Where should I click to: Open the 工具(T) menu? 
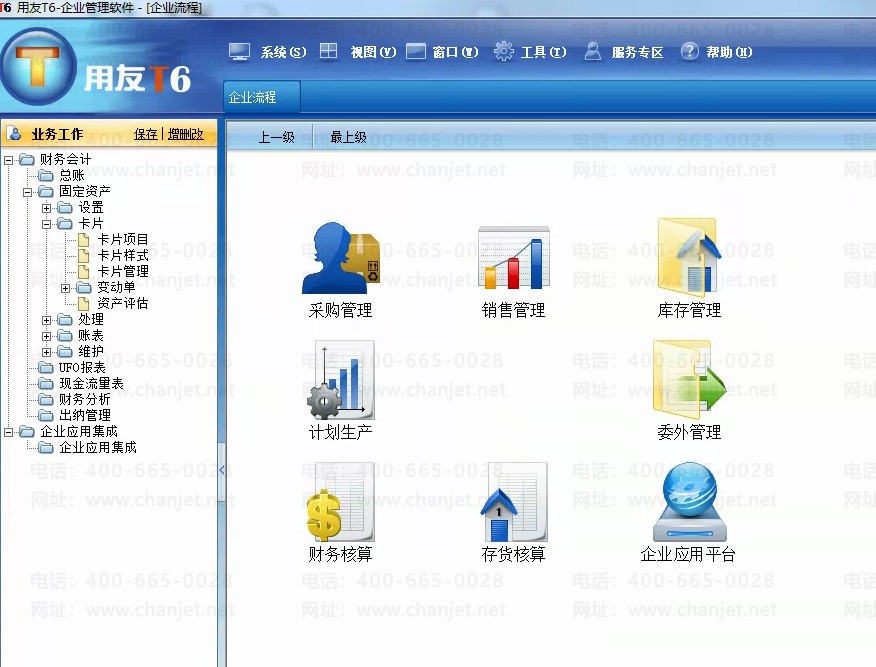tap(543, 52)
